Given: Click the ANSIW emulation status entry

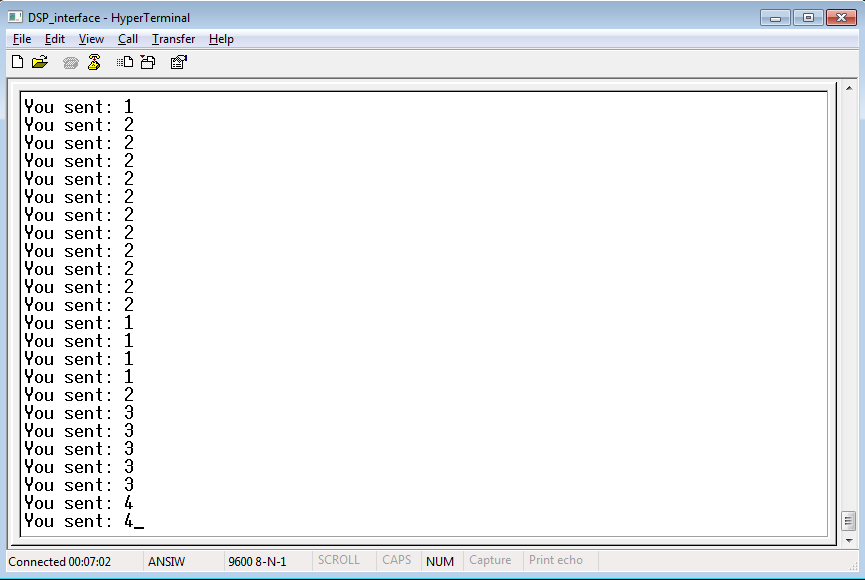Looking at the screenshot, I should pyautogui.click(x=167, y=562).
